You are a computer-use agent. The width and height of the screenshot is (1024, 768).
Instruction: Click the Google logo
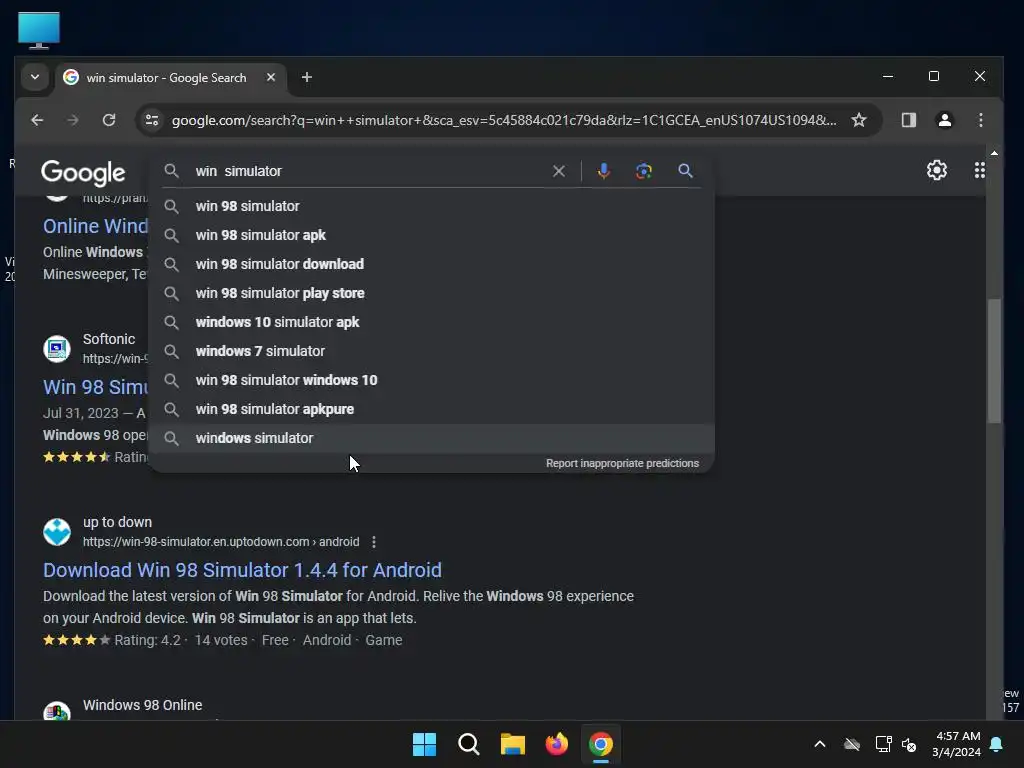tap(83, 172)
